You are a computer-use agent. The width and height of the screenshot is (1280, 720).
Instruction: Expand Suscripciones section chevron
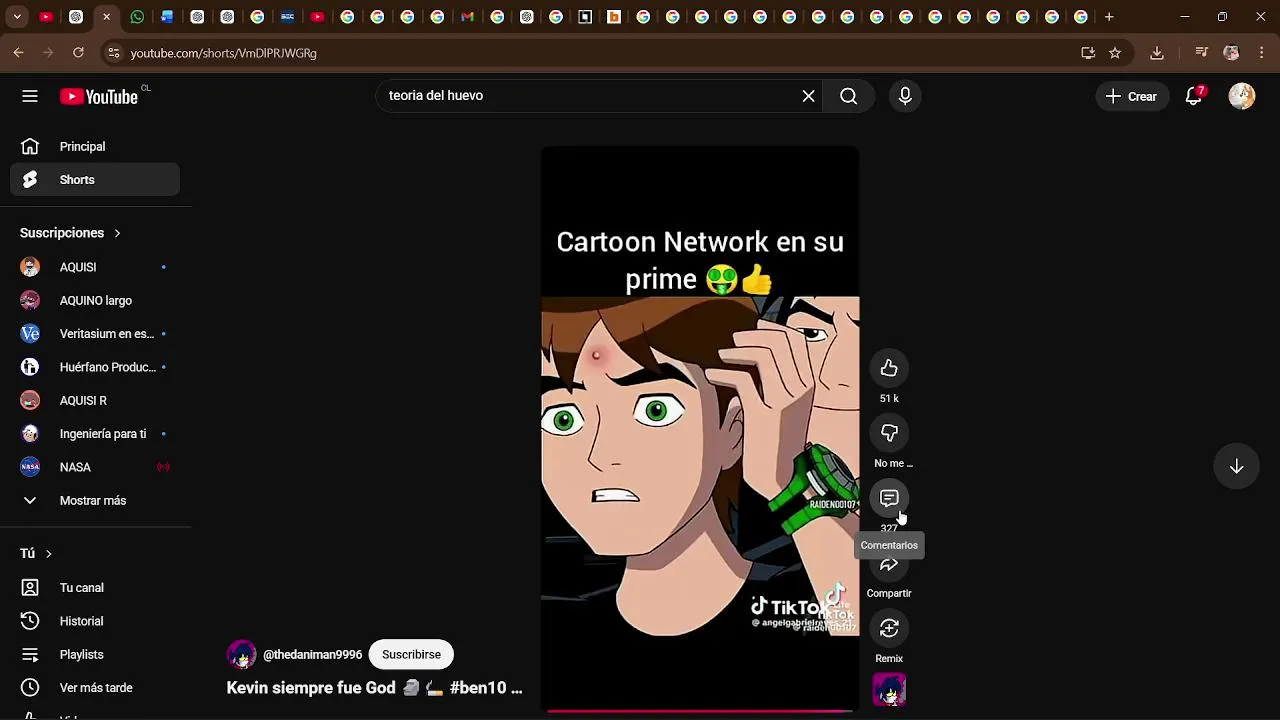117,233
